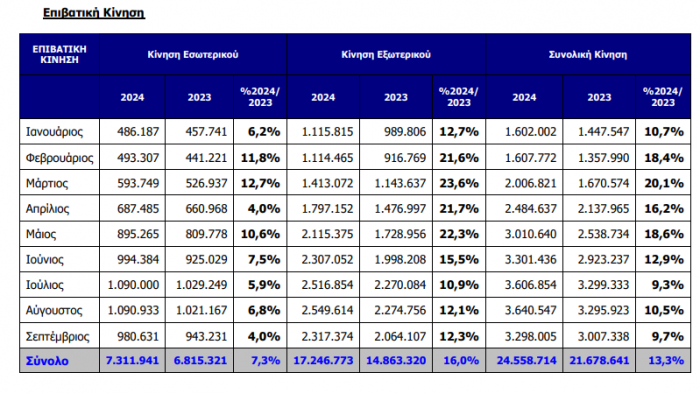Select the domestic total cell 7.311.941
This screenshot has width=700, height=394.
pos(132,361)
